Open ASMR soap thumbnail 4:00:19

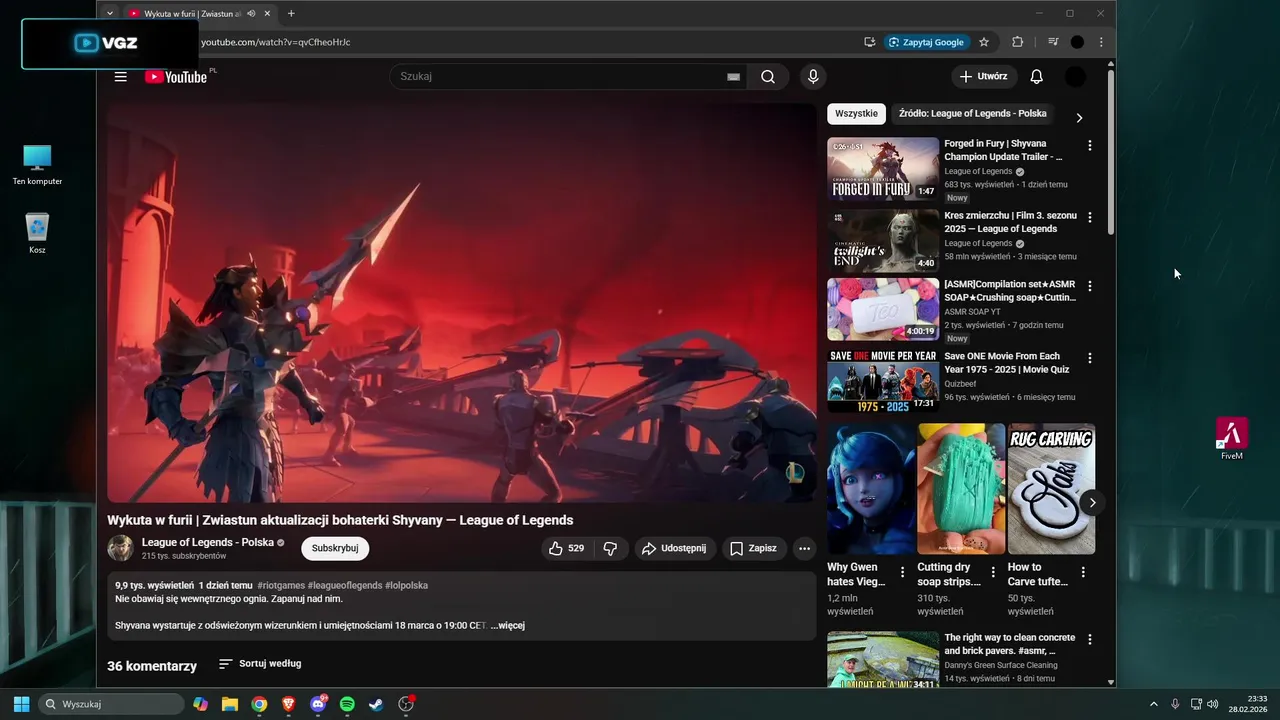click(883, 310)
